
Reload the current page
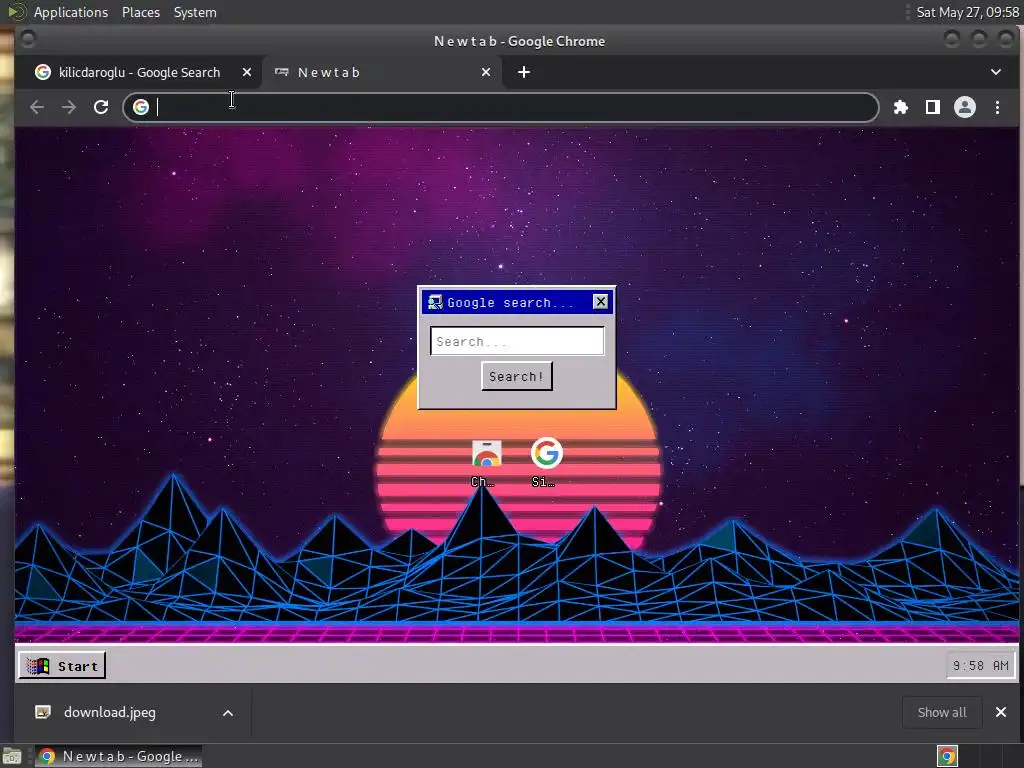pyautogui.click(x=101, y=107)
